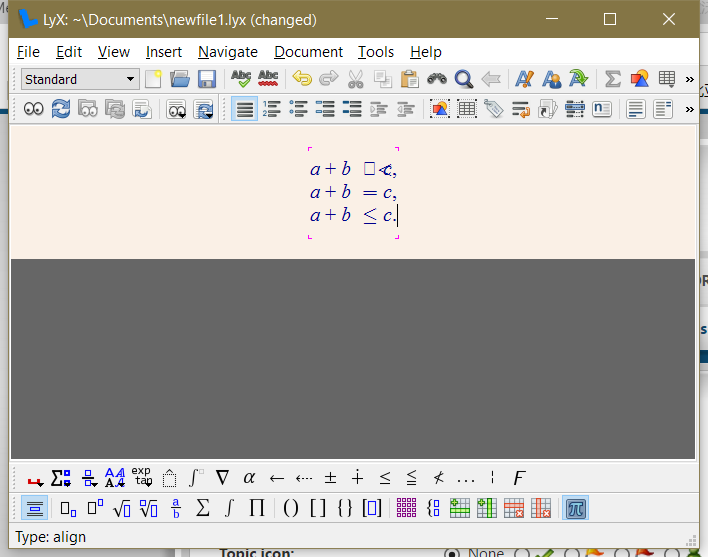
Task: Open the Edit menu
Action: pyautogui.click(x=69, y=52)
